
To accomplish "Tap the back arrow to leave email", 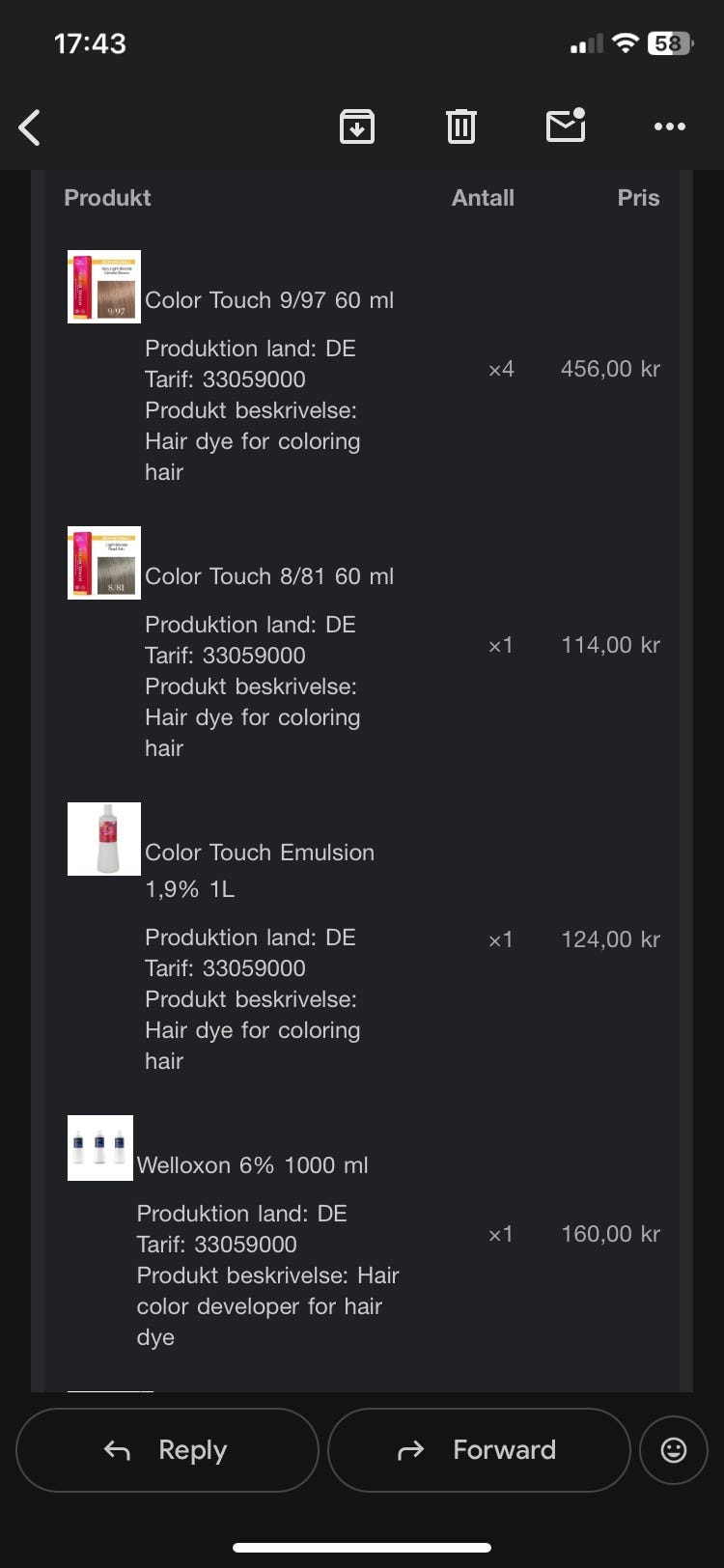I will tap(30, 127).
